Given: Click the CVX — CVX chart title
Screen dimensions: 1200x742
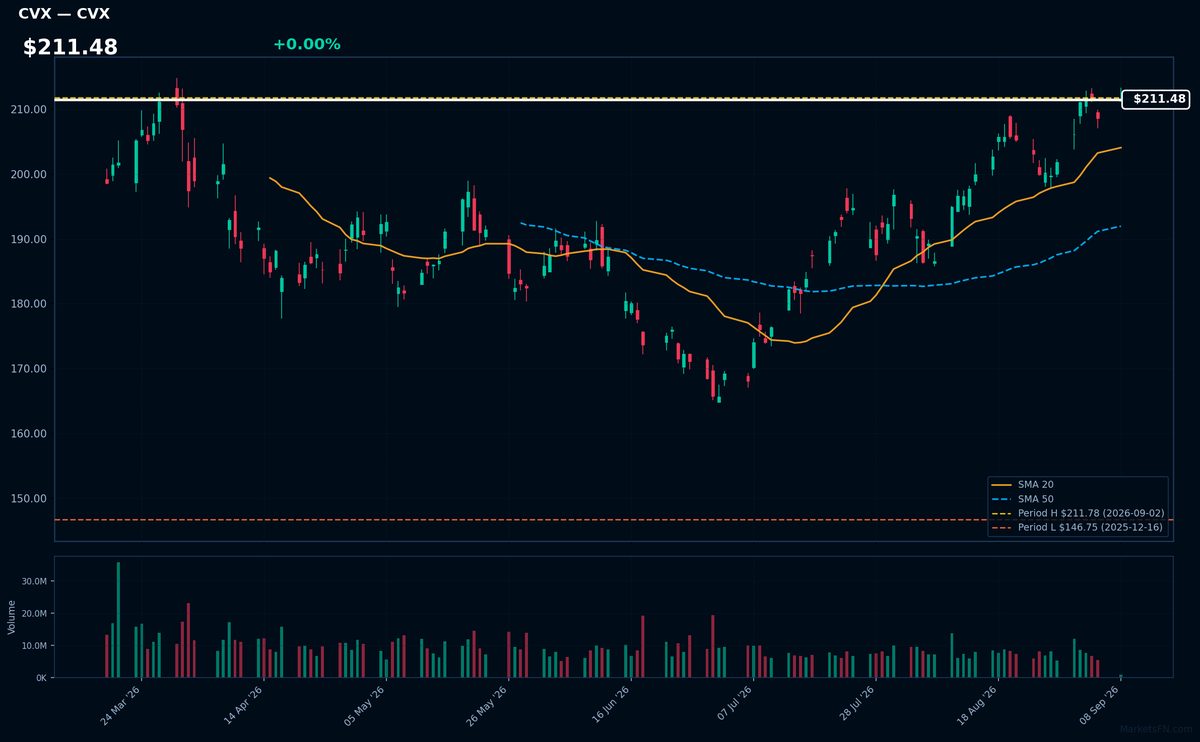Looking at the screenshot, I should click(x=64, y=14).
